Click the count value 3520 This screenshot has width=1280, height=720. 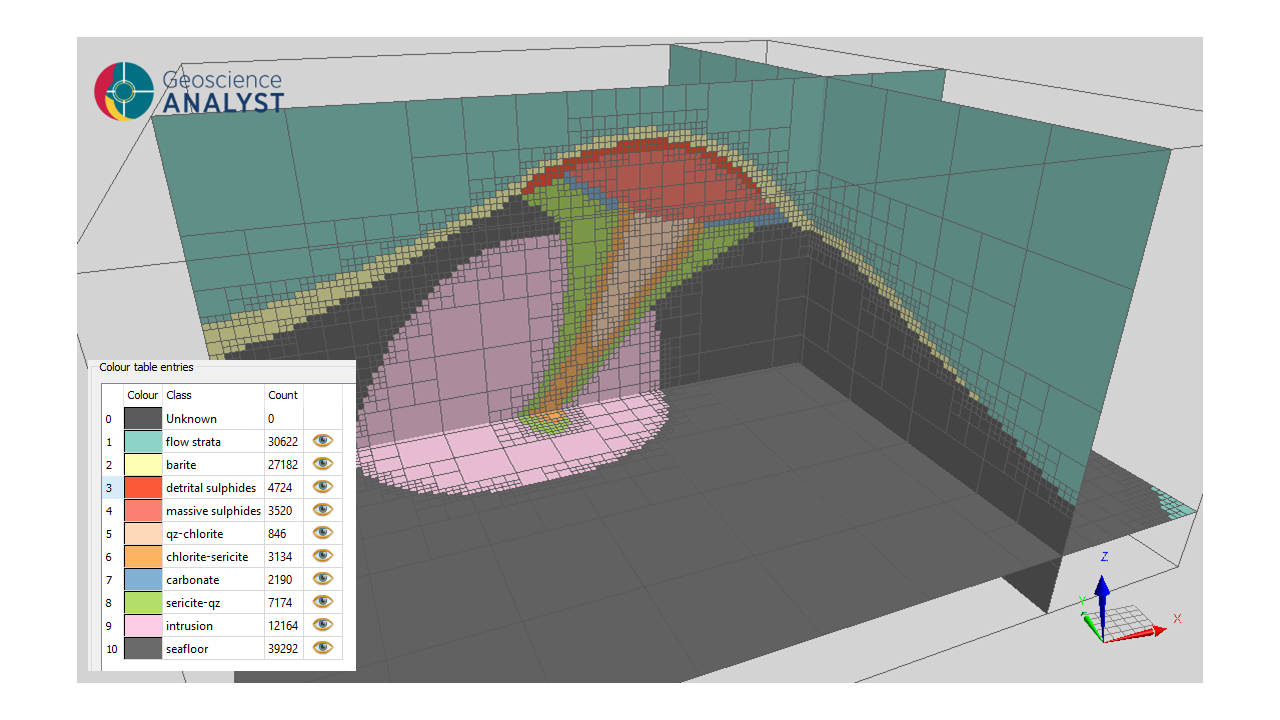click(x=281, y=511)
